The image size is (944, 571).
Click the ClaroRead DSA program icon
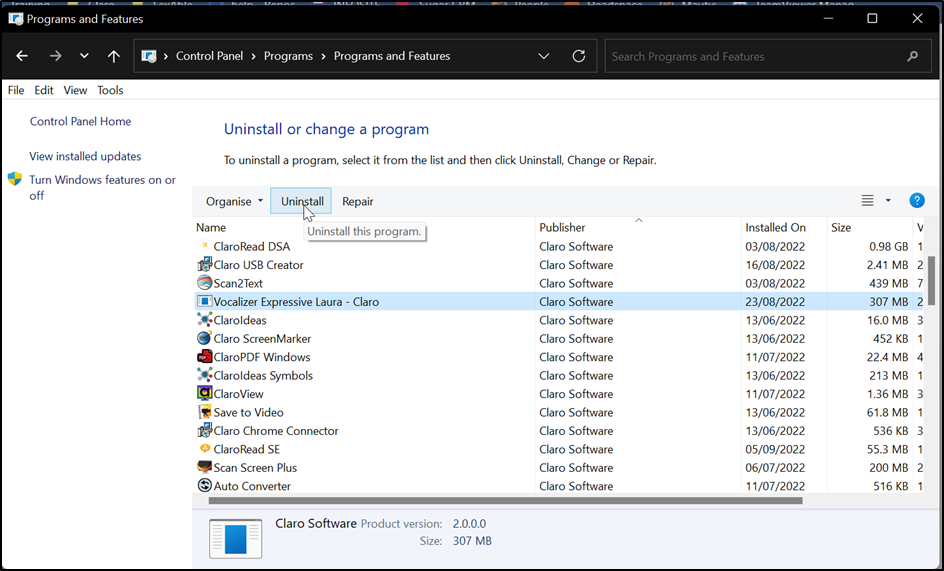[205, 246]
